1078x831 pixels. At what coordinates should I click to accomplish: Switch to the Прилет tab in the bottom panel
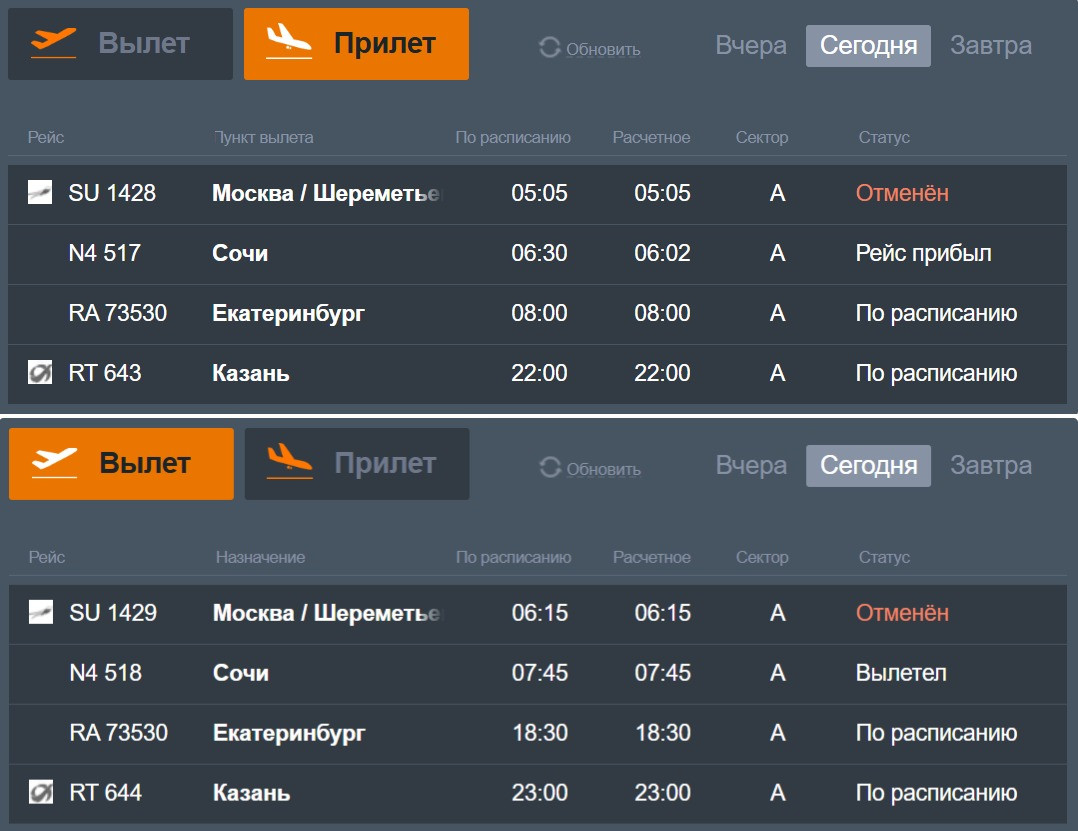click(357, 464)
